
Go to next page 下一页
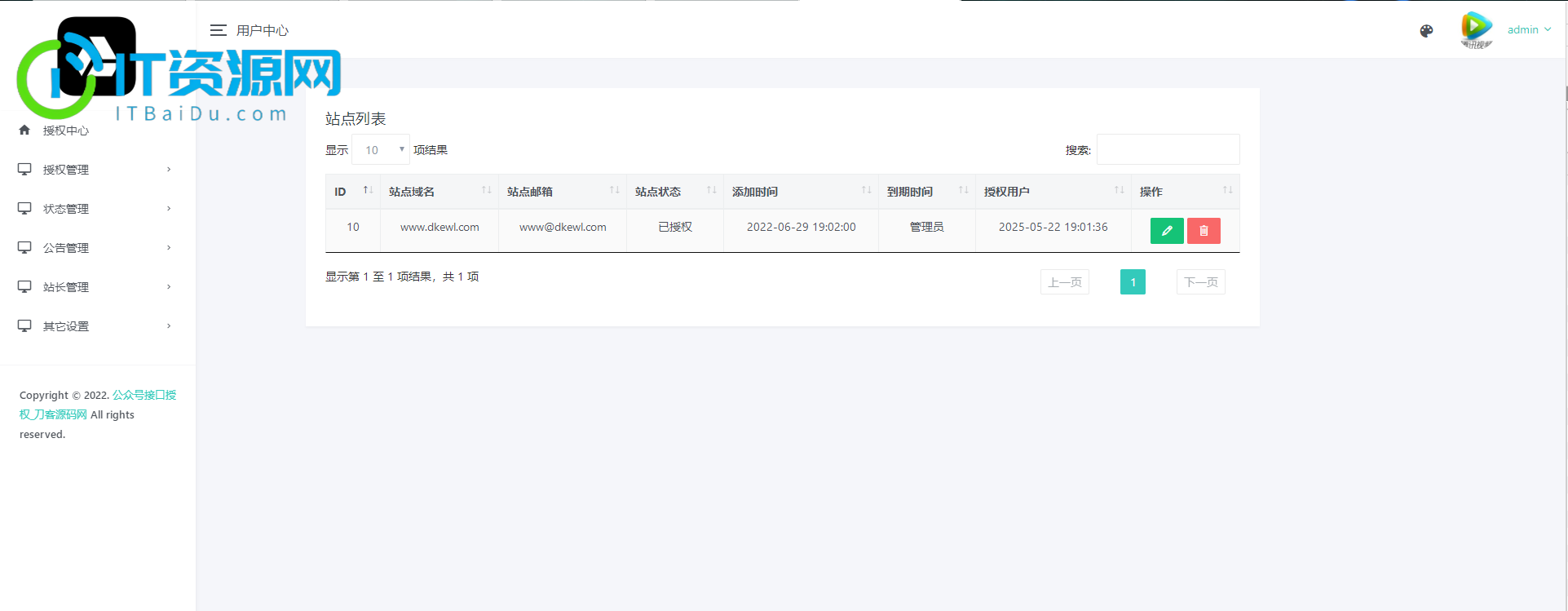point(1201,282)
